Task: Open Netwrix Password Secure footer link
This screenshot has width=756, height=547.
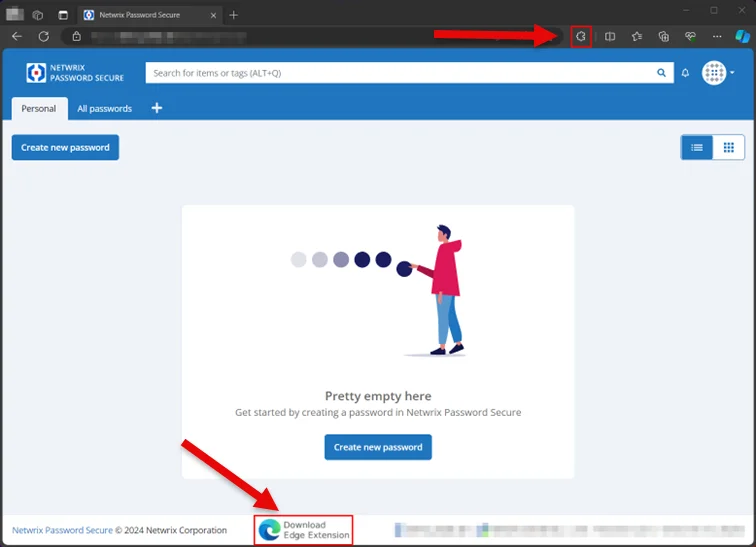Action: pos(62,530)
